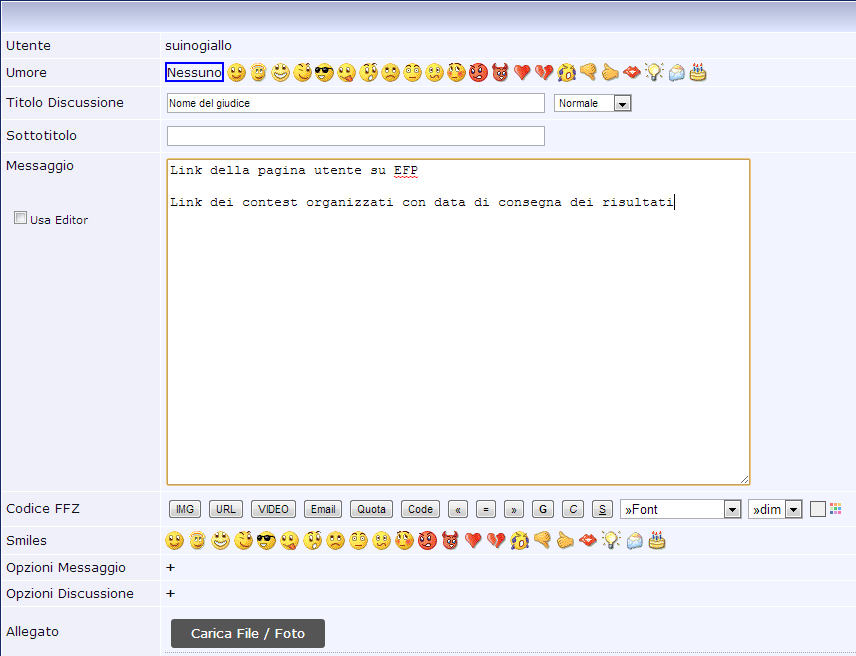The height and width of the screenshot is (656, 856).
Task: Align text left with « button
Action: [457, 509]
